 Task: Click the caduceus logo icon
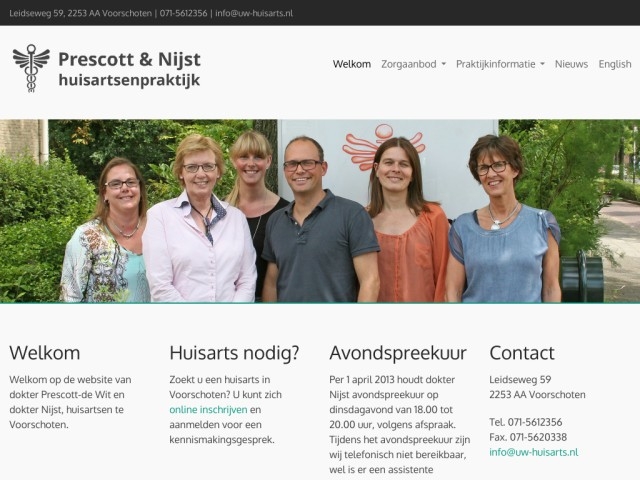(x=31, y=68)
